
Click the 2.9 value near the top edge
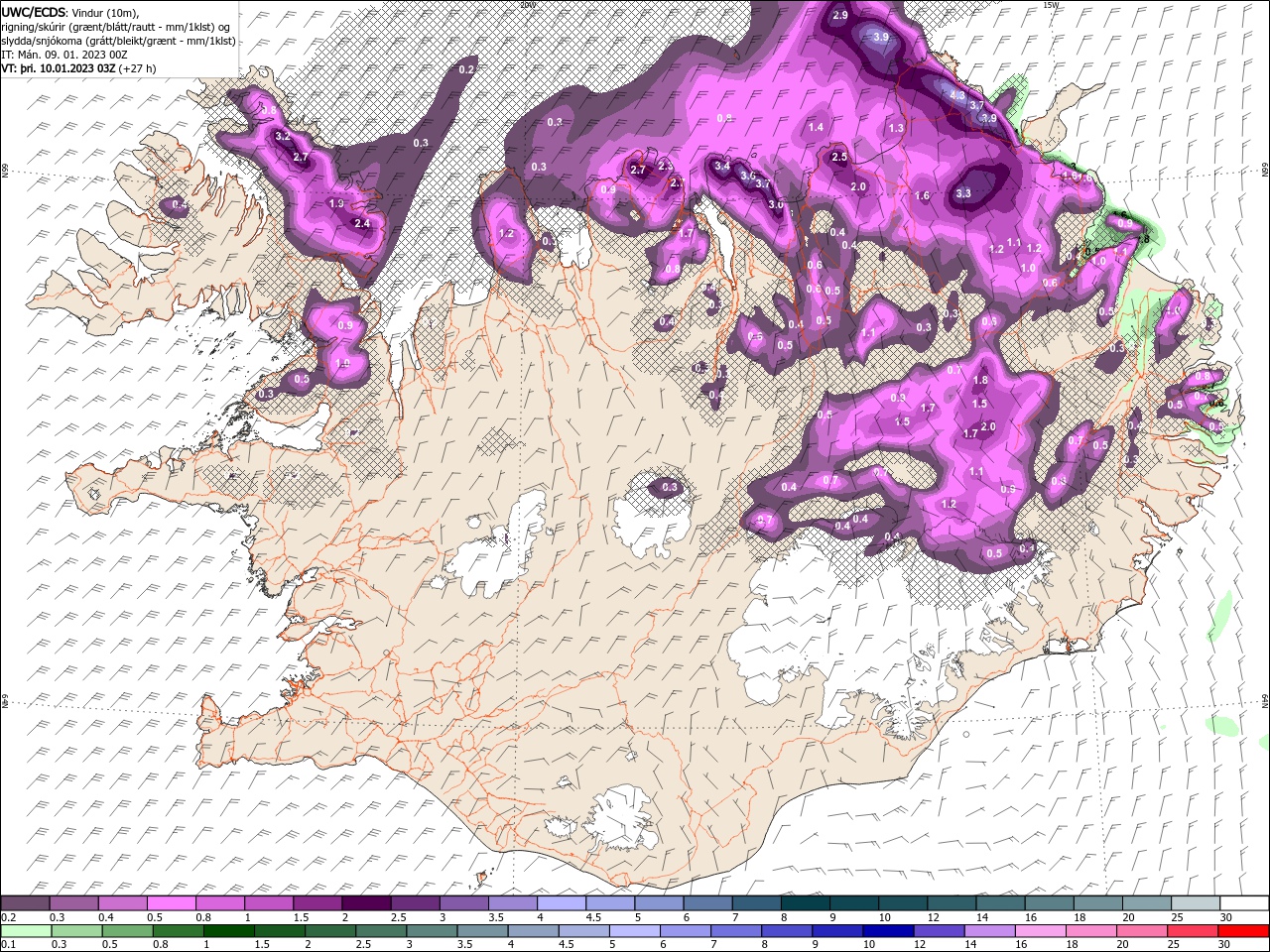pos(840,15)
